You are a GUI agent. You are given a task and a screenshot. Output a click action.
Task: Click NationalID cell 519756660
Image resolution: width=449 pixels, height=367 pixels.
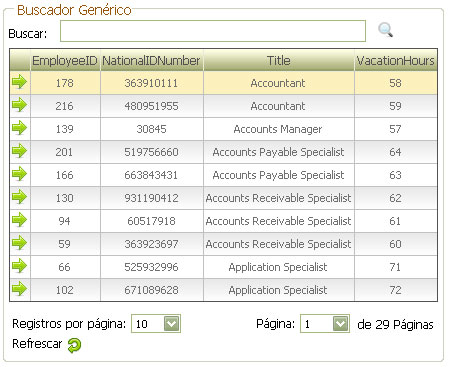tap(151, 152)
